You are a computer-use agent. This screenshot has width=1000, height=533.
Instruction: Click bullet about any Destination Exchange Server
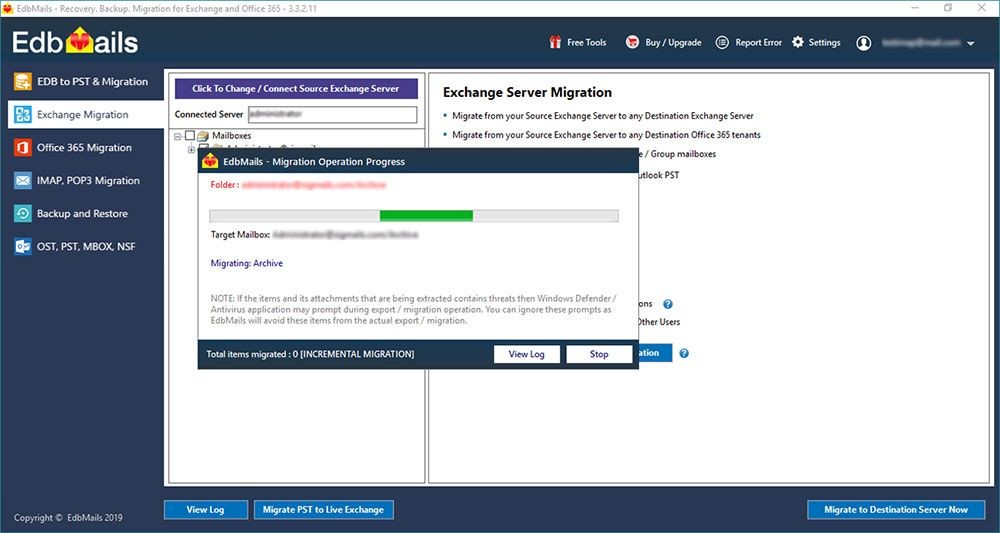603,116
